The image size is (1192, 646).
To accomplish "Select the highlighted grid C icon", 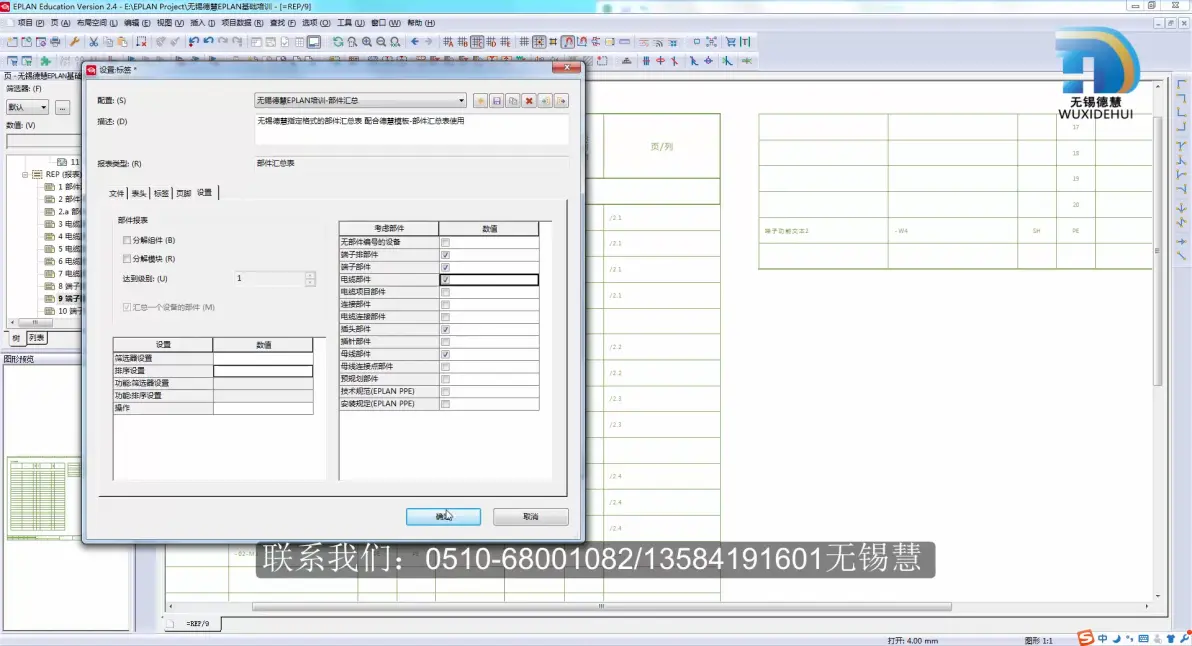I will pyautogui.click(x=477, y=42).
